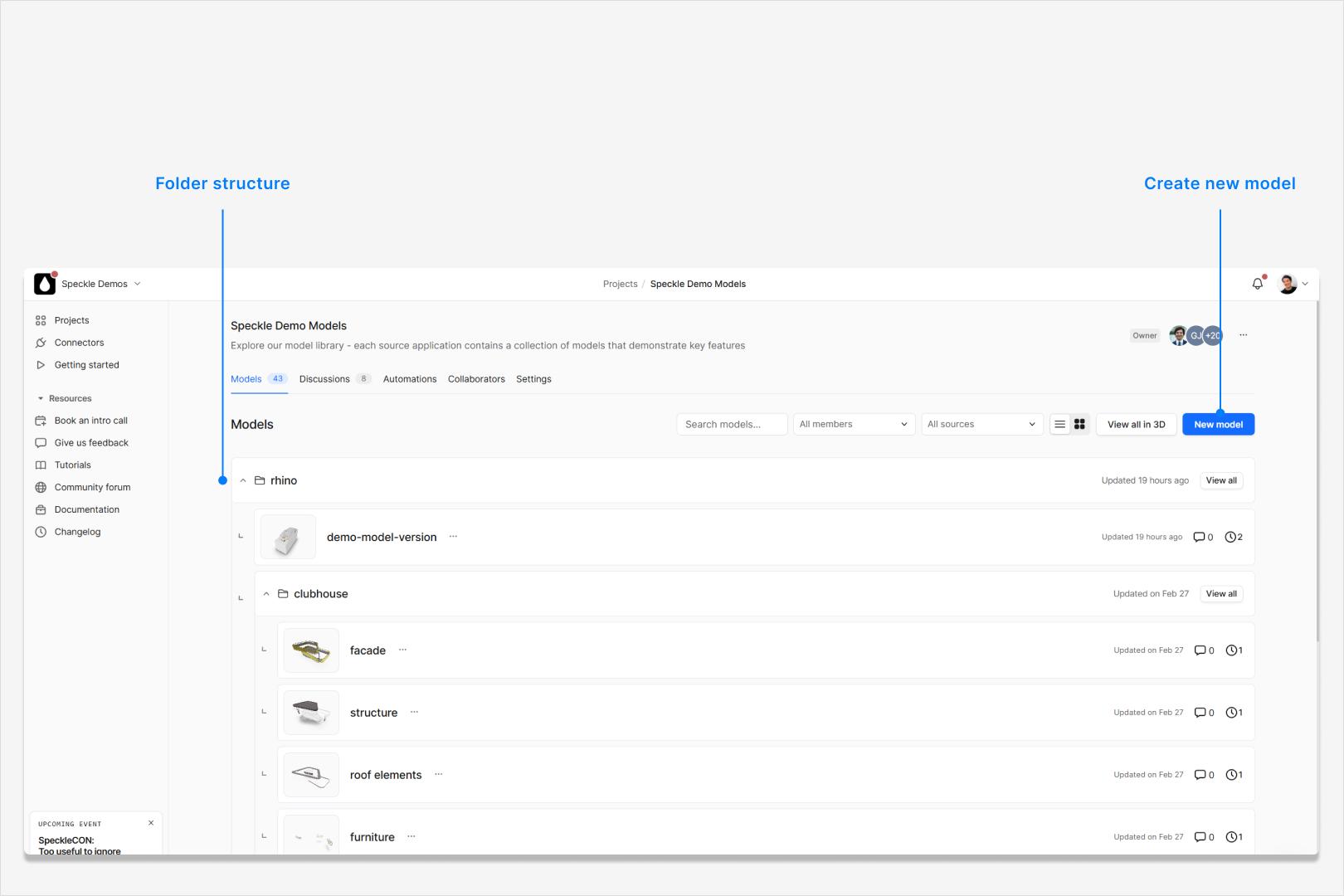1344x896 pixels.
Task: Focus the Search models field
Action: pos(732,424)
